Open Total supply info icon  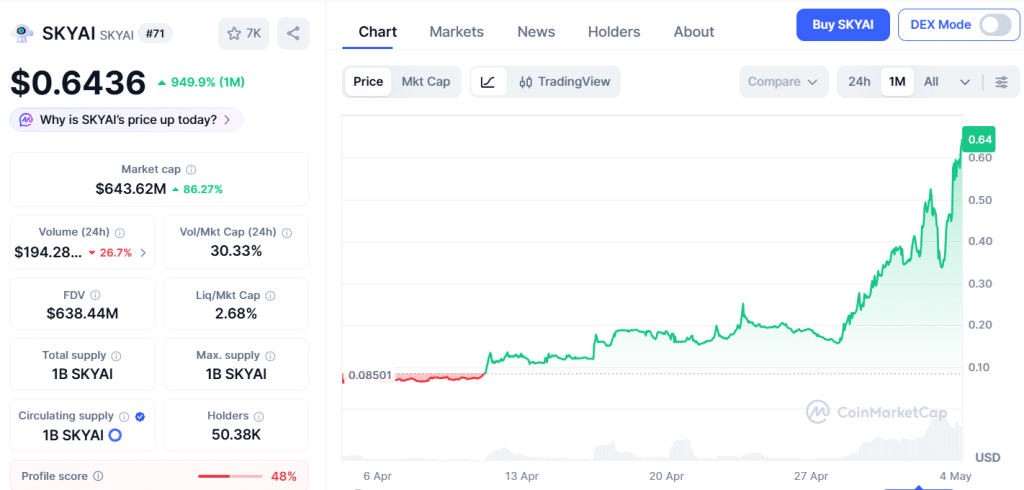(116, 356)
